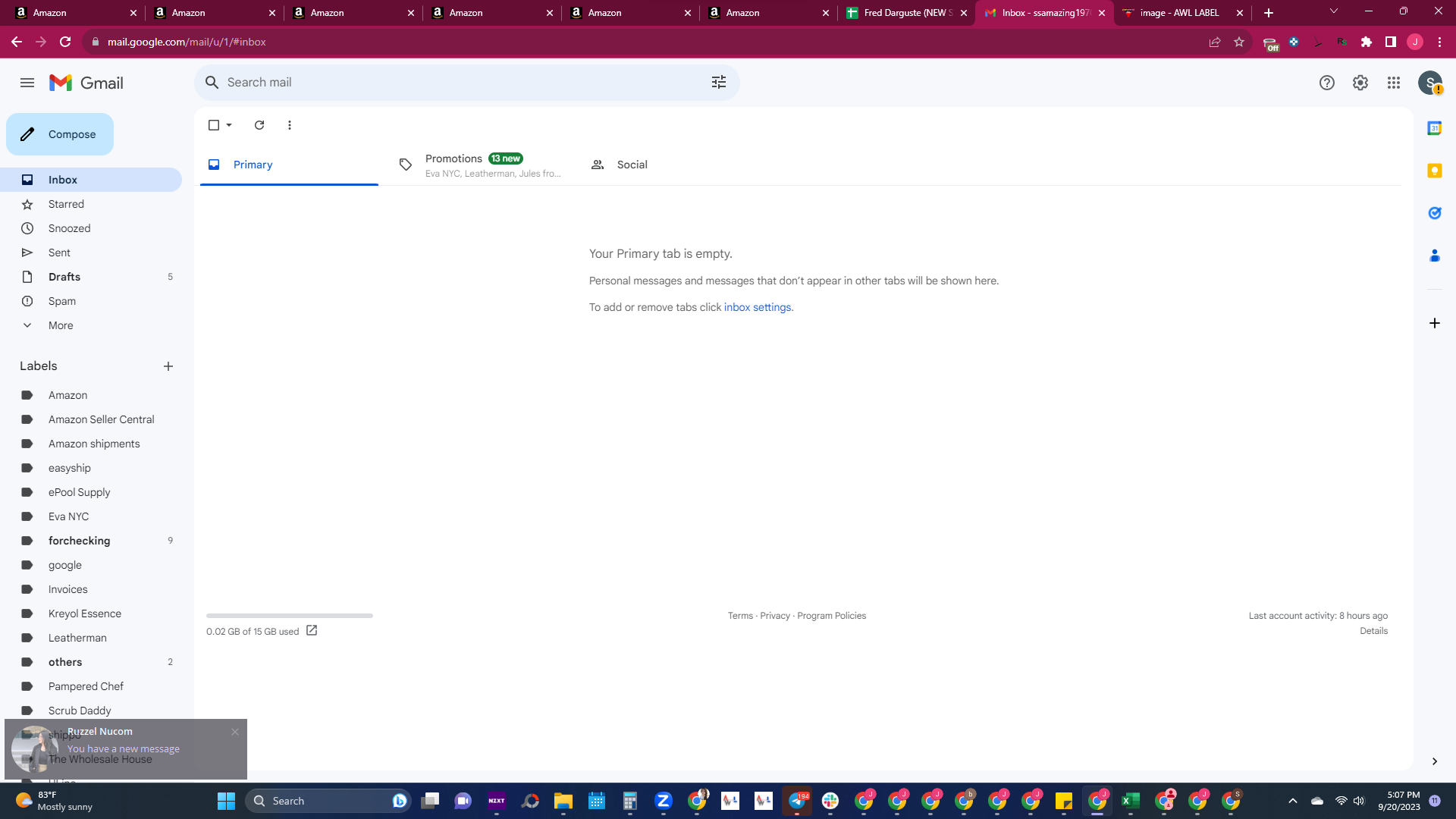The height and width of the screenshot is (819, 1456).
Task: Open the Ruzzel Nucom new message notification
Action: pos(126,749)
